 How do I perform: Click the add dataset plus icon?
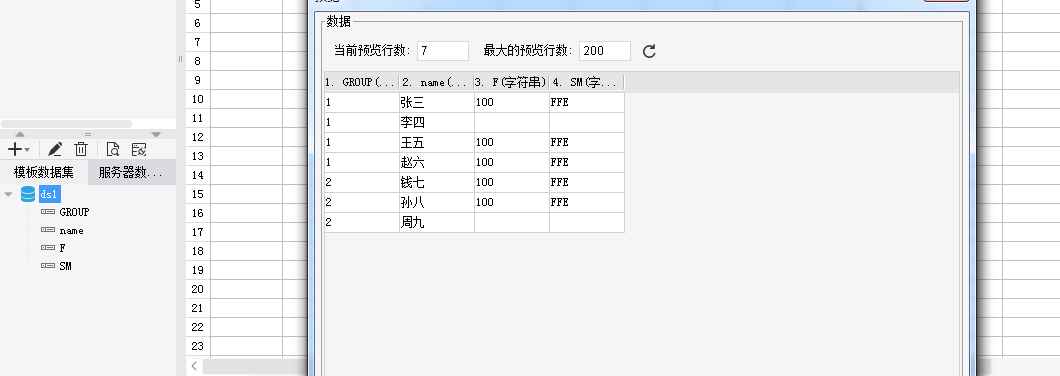point(14,149)
